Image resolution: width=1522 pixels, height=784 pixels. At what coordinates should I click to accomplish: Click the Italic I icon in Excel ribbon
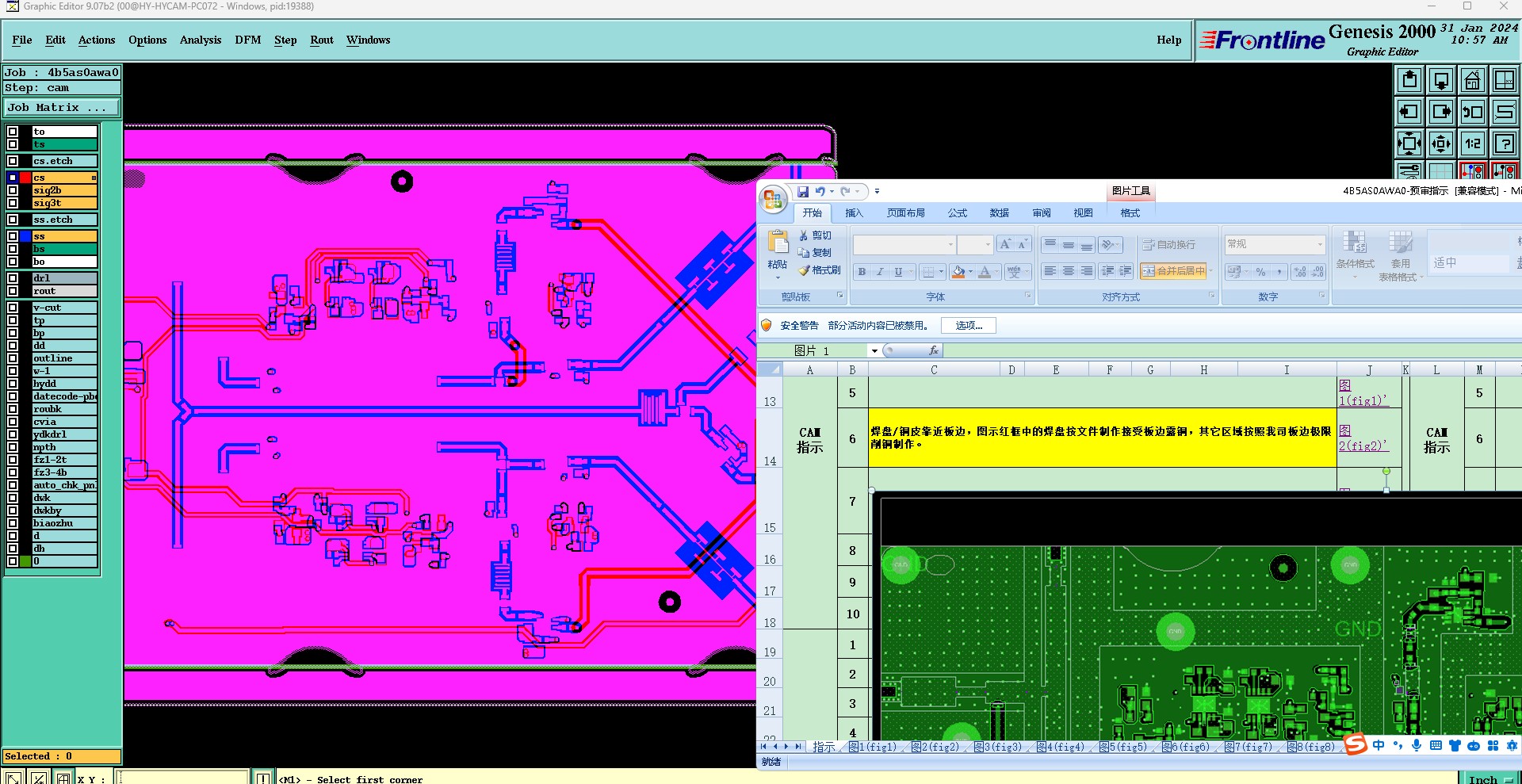click(x=880, y=272)
